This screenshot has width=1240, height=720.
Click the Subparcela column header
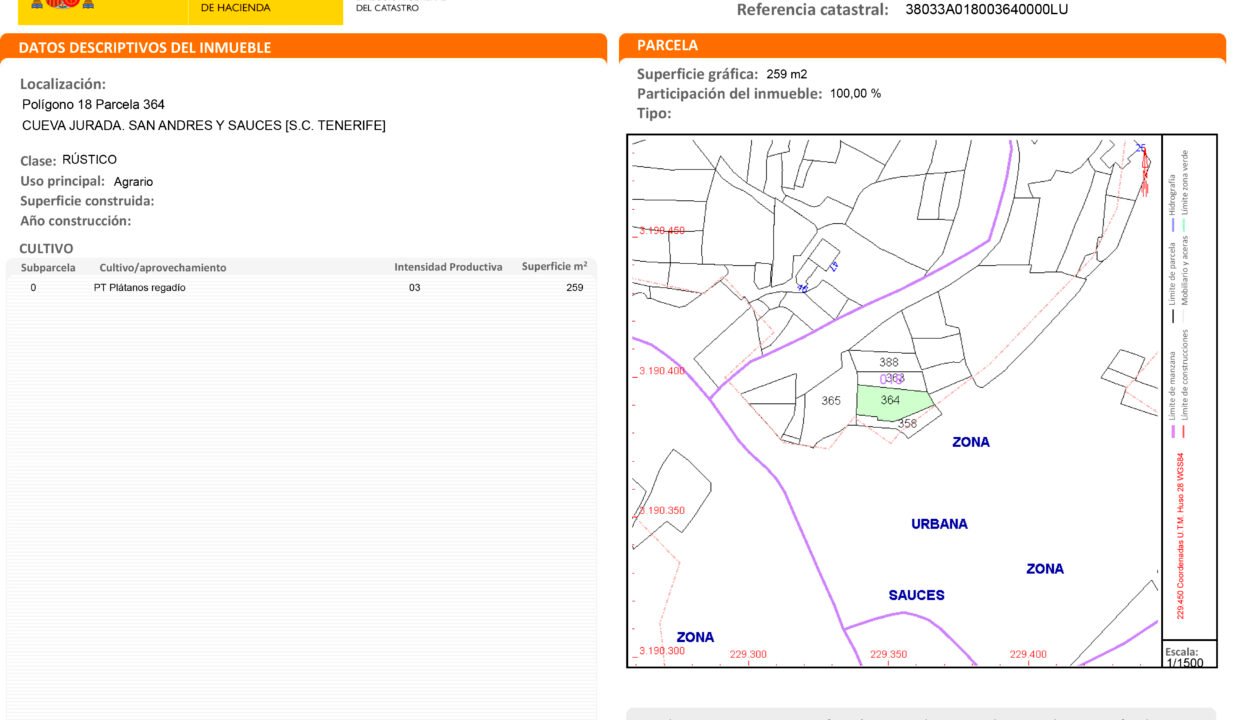(x=48, y=268)
